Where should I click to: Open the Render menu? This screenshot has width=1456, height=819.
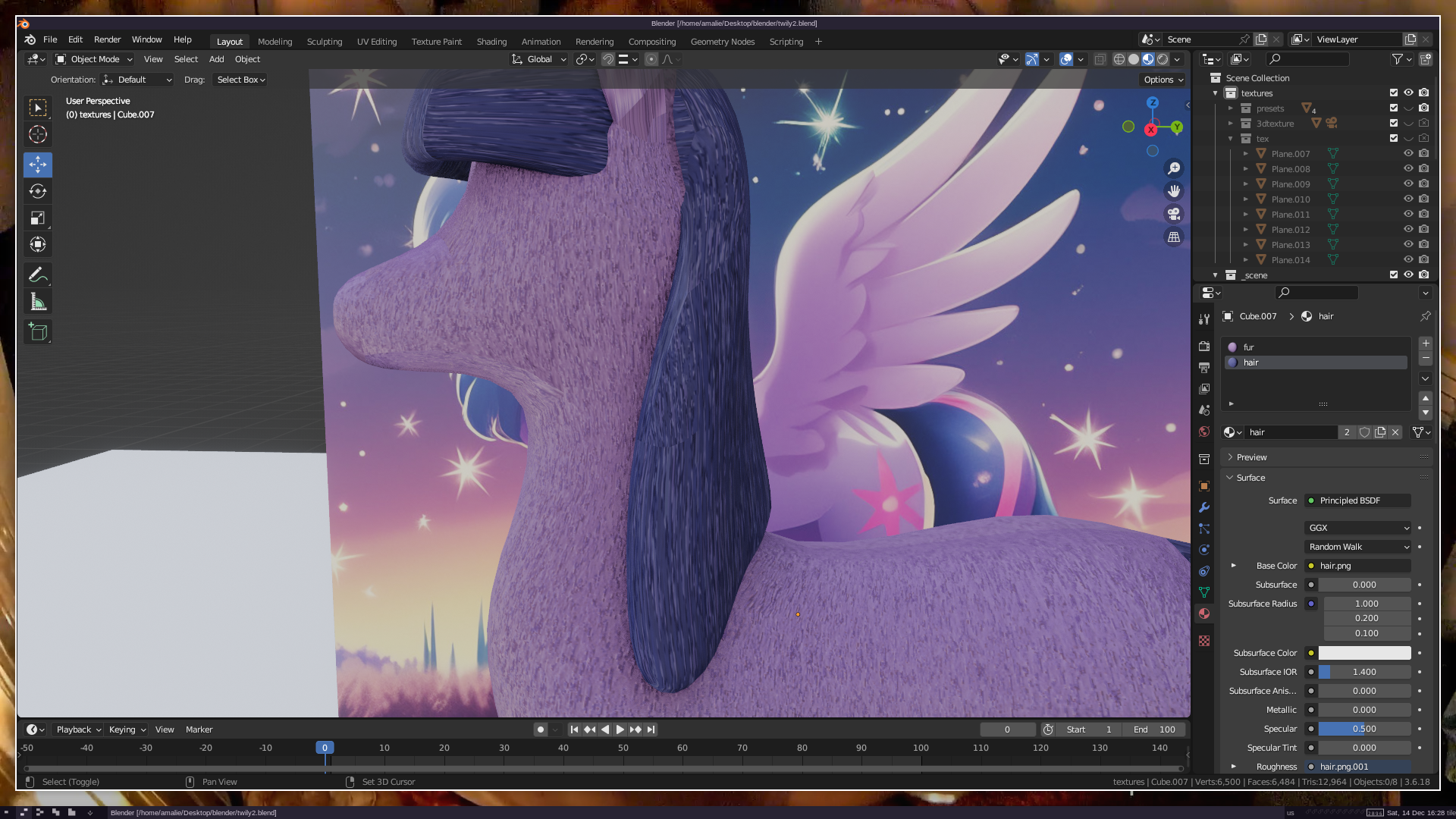click(x=107, y=39)
